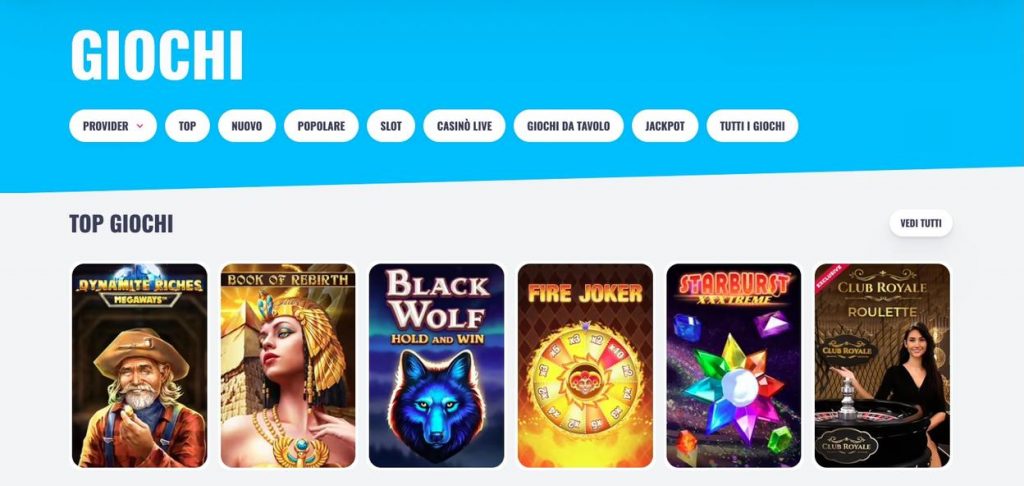Screen dimensions: 1024x486
Task: Choose the Jackpot category
Action: 665,126
